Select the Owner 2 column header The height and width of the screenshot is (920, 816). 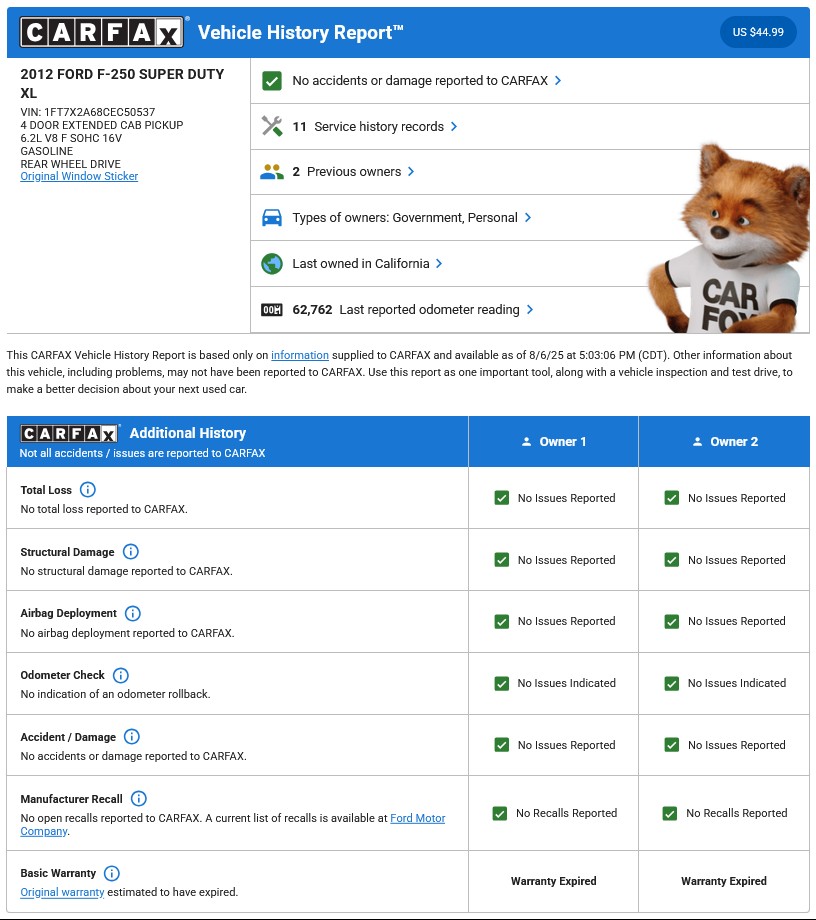pos(724,442)
